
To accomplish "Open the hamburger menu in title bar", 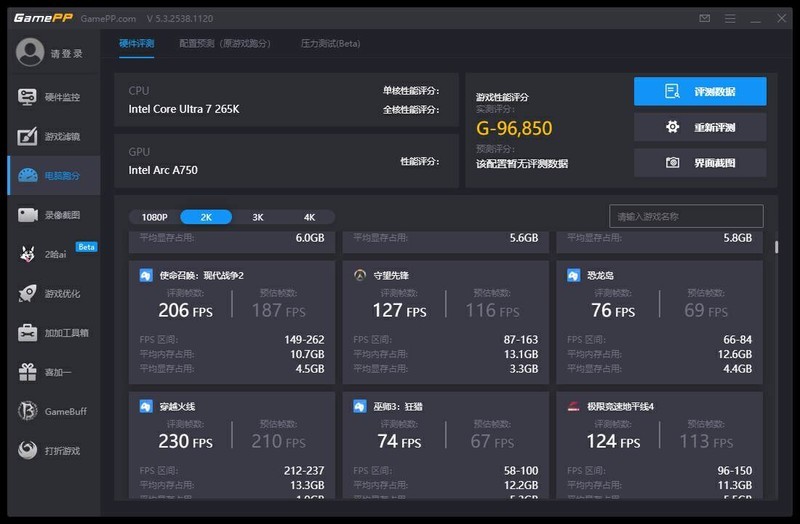I will pyautogui.click(x=730, y=18).
